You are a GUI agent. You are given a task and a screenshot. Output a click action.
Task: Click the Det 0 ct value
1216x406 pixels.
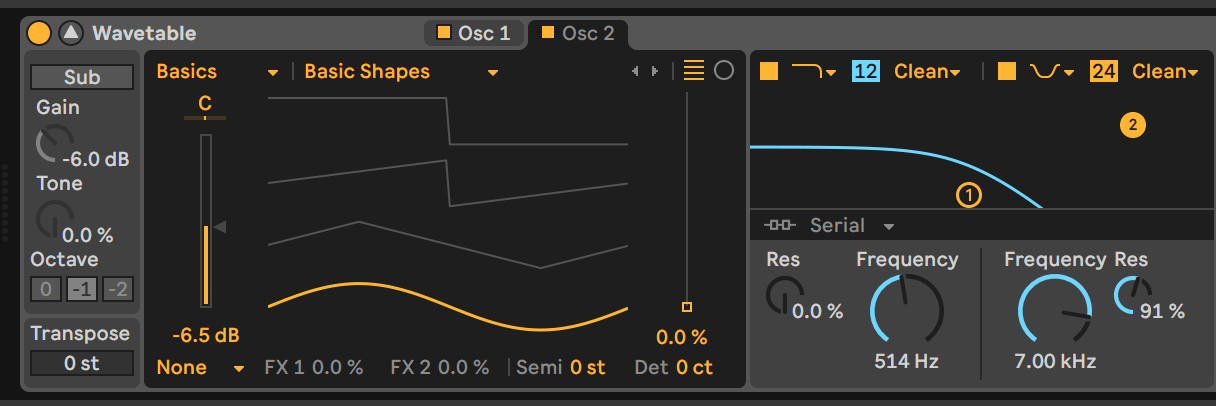pyautogui.click(x=694, y=367)
